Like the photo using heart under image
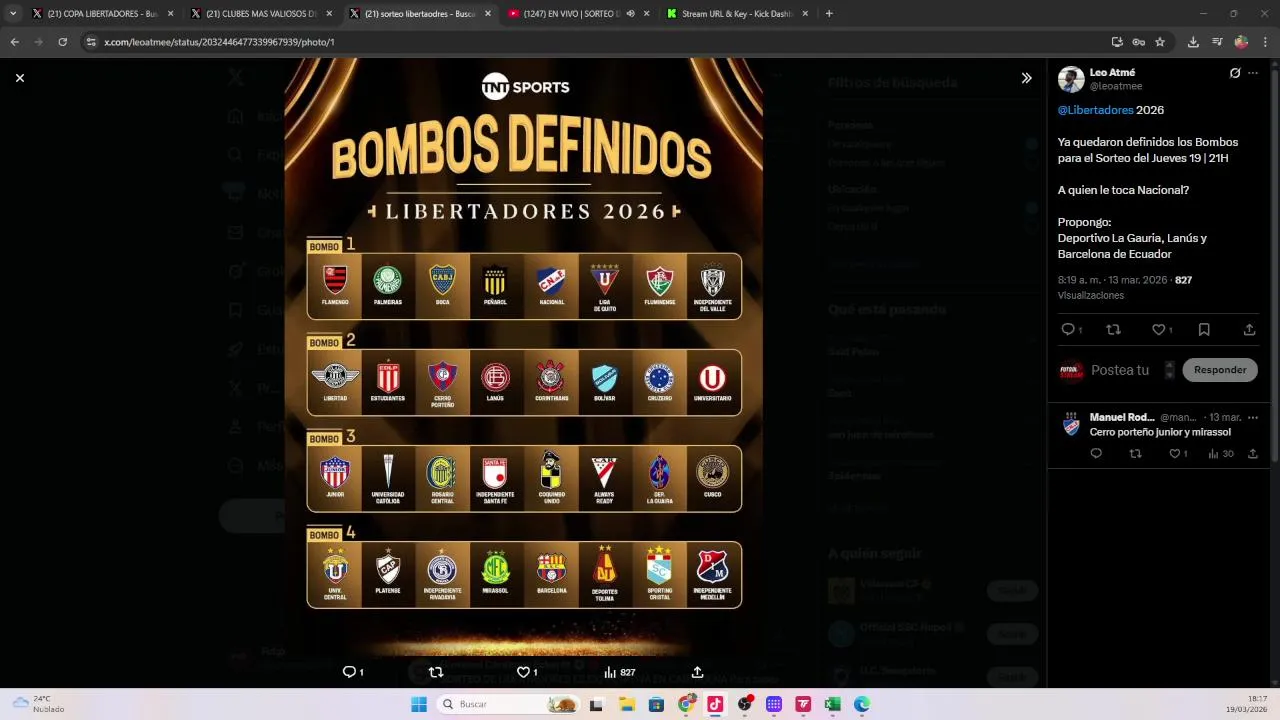1280x720 pixels. (x=523, y=672)
